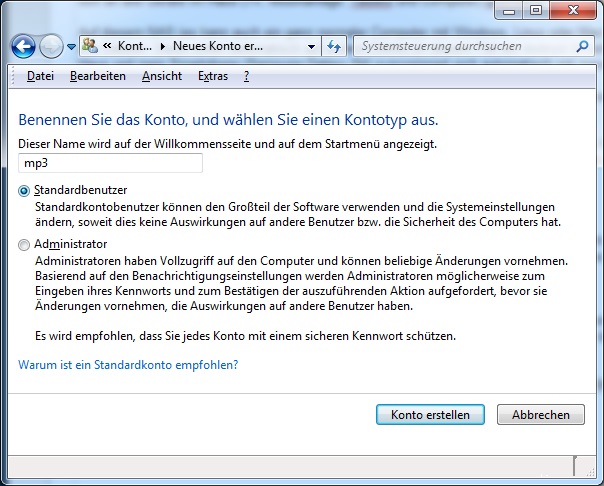The image size is (604, 486).
Task: Open the Ansicht menu
Action: point(162,76)
